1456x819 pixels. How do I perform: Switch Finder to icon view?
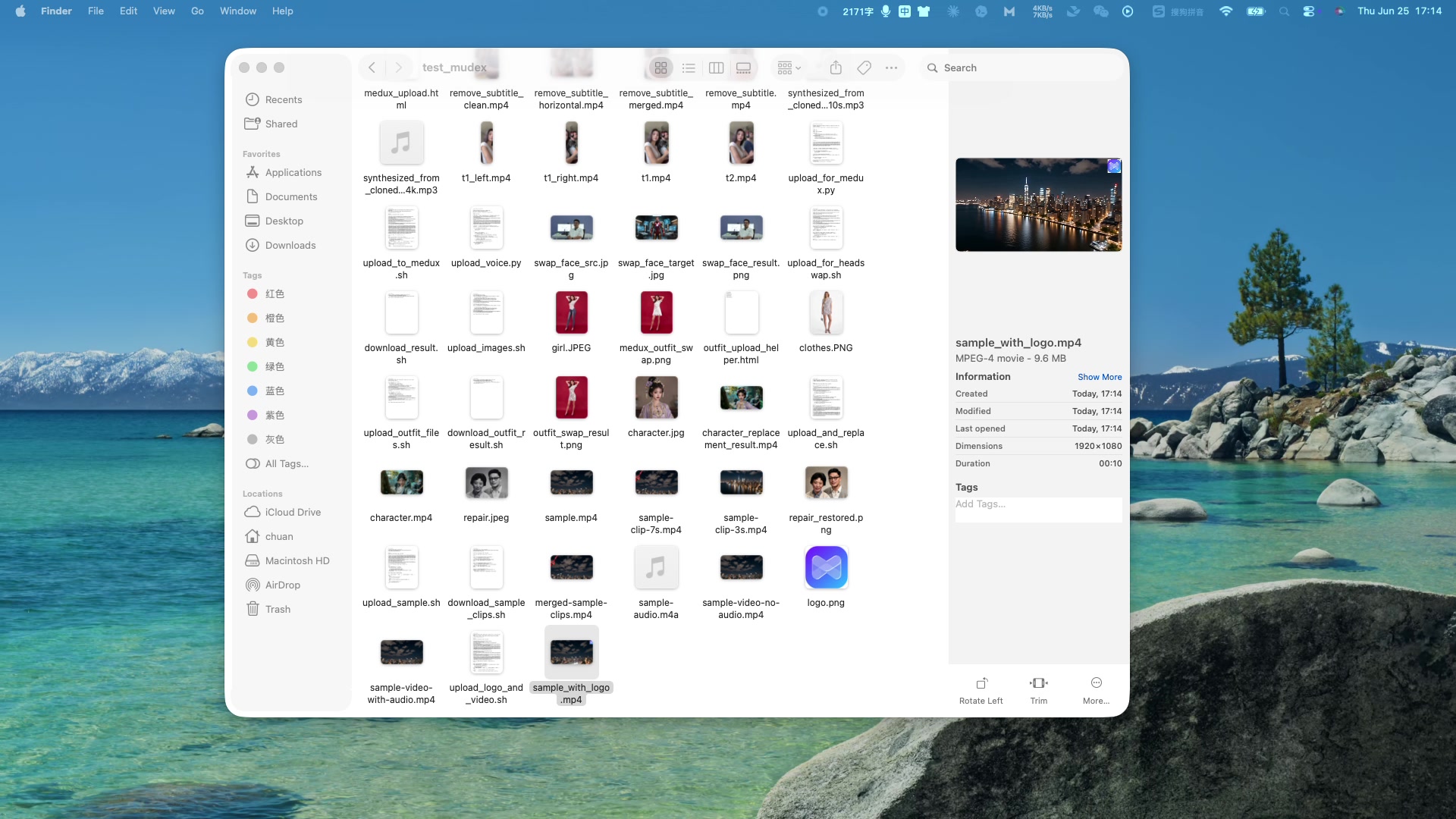tap(661, 68)
